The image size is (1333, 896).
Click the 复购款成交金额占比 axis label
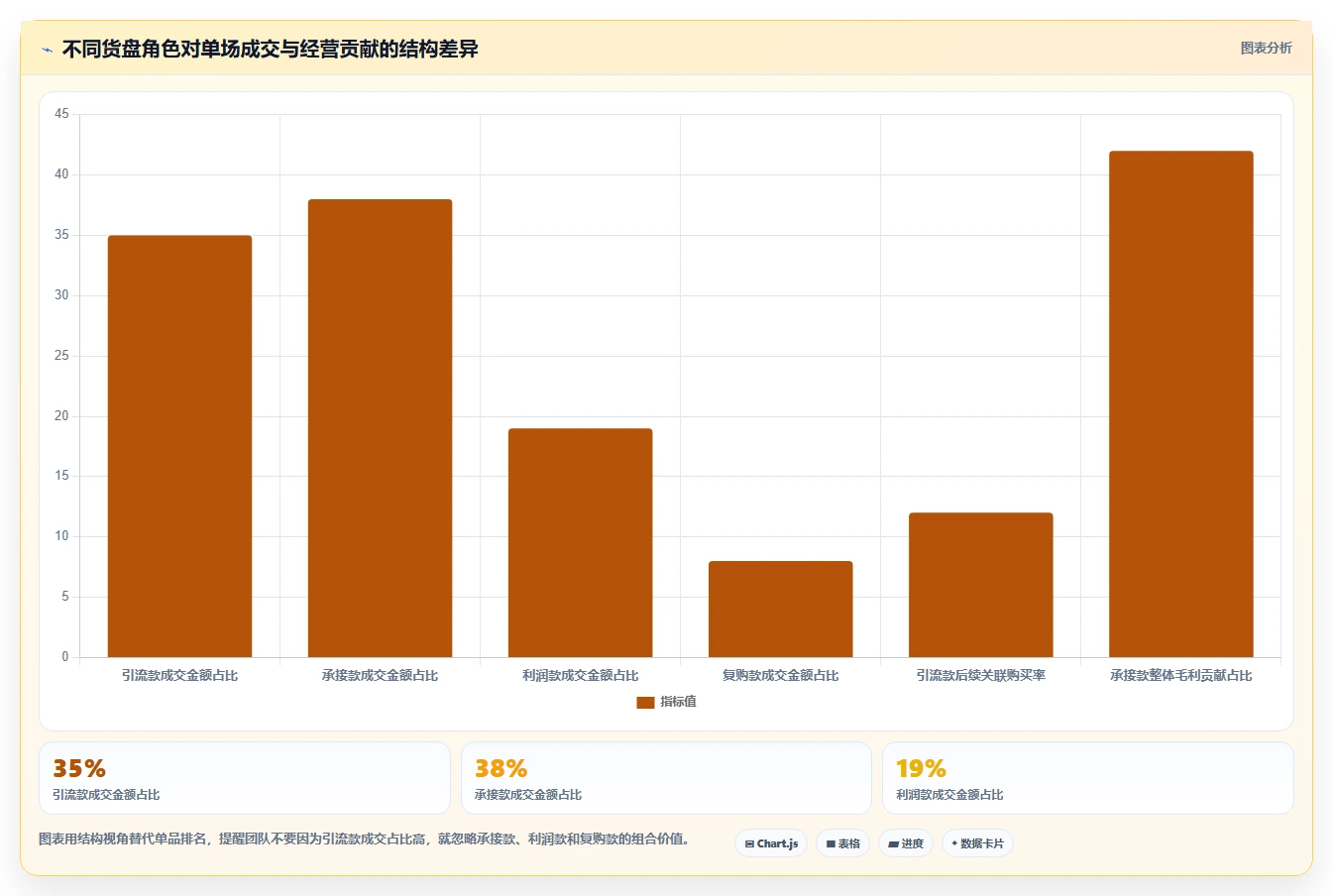(x=780, y=675)
